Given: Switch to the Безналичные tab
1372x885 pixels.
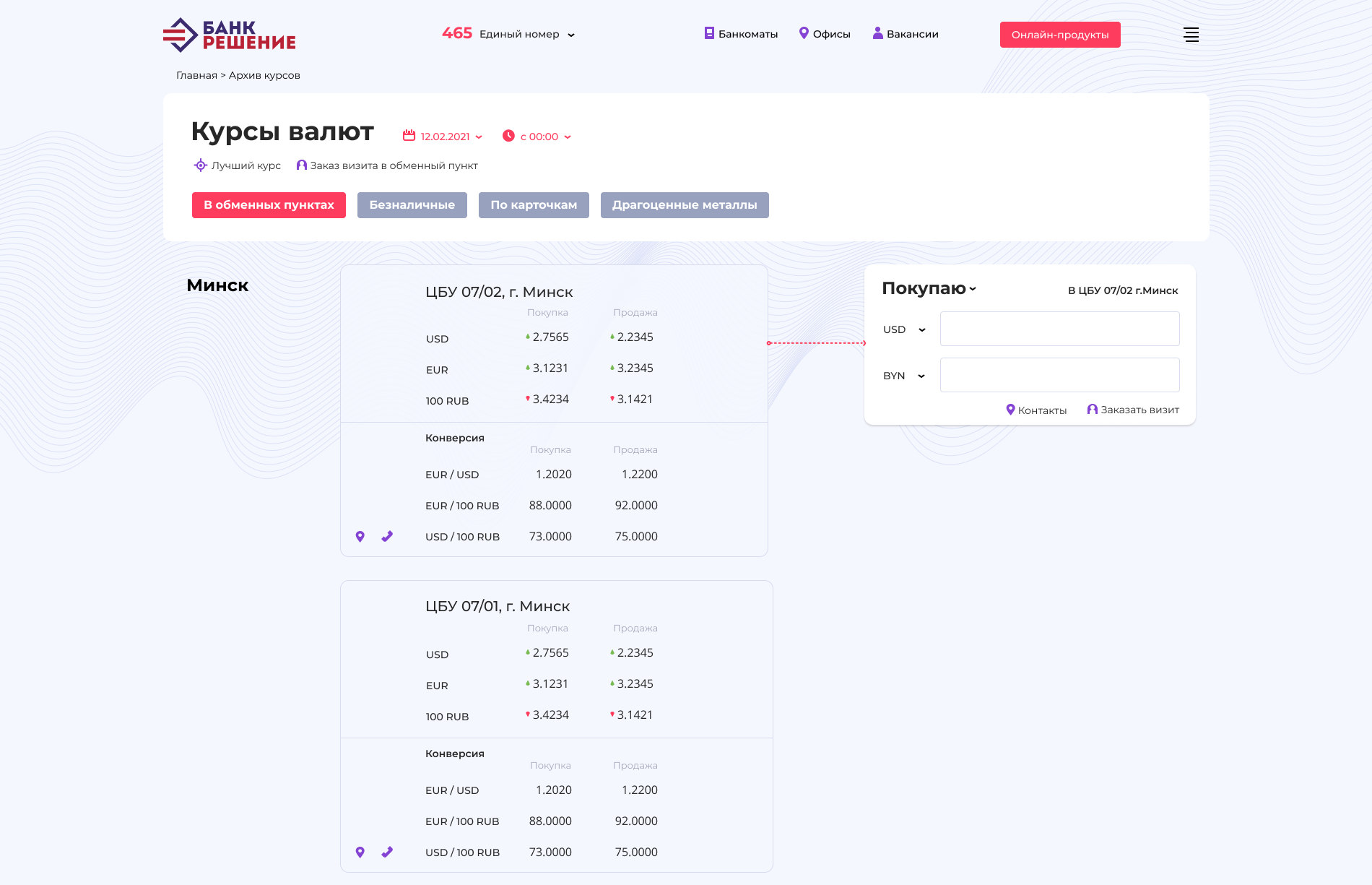Looking at the screenshot, I should [412, 205].
